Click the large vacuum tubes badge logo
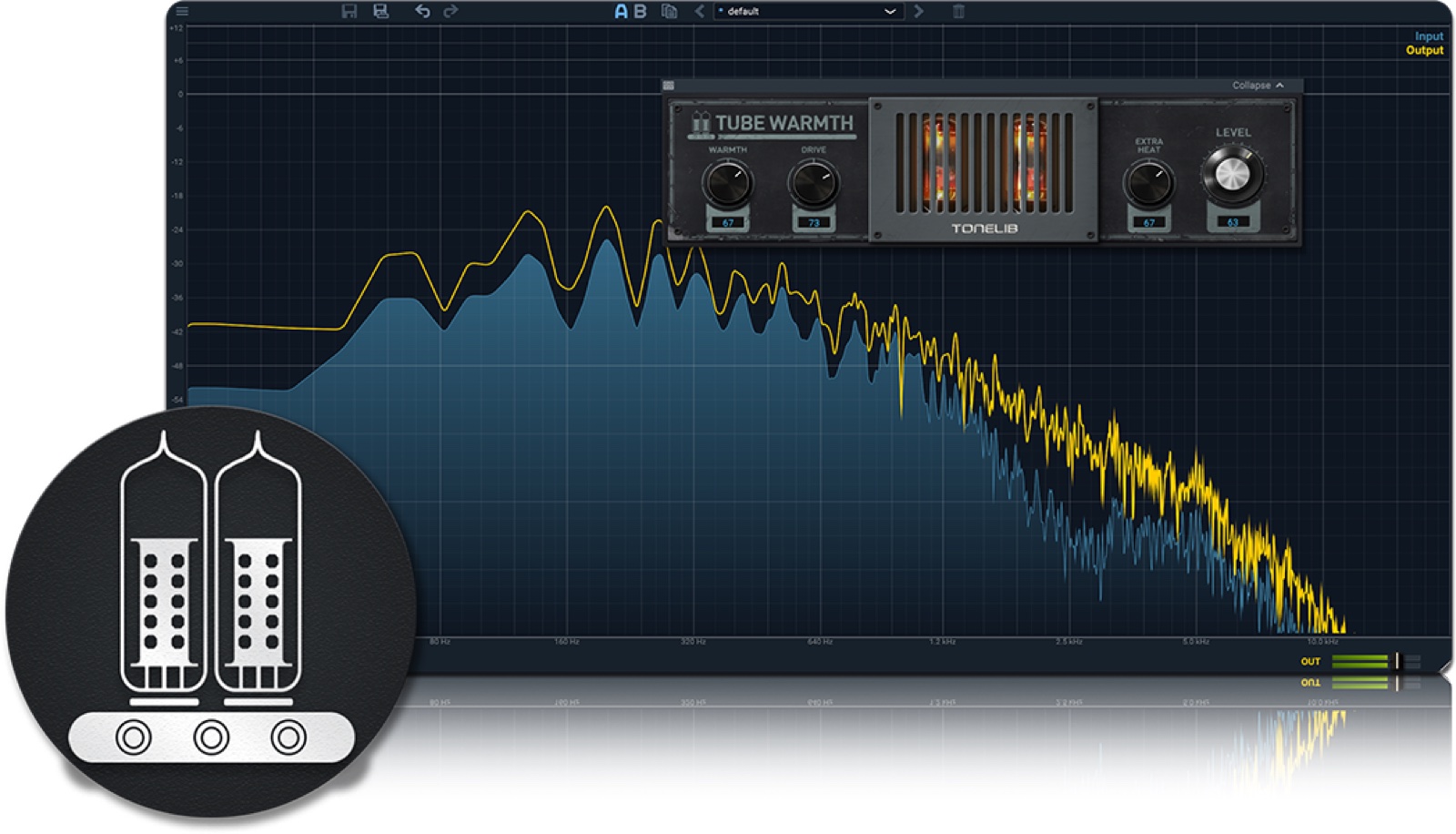 pos(210,612)
